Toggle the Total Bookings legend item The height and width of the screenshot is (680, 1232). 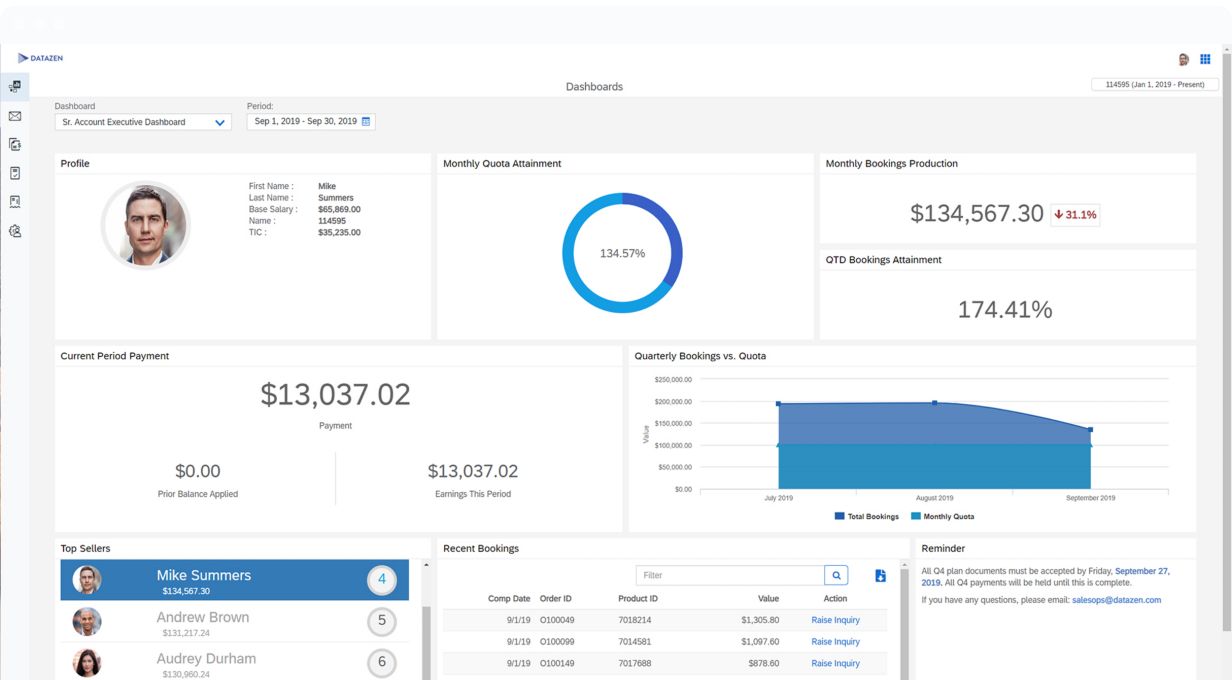coord(866,517)
